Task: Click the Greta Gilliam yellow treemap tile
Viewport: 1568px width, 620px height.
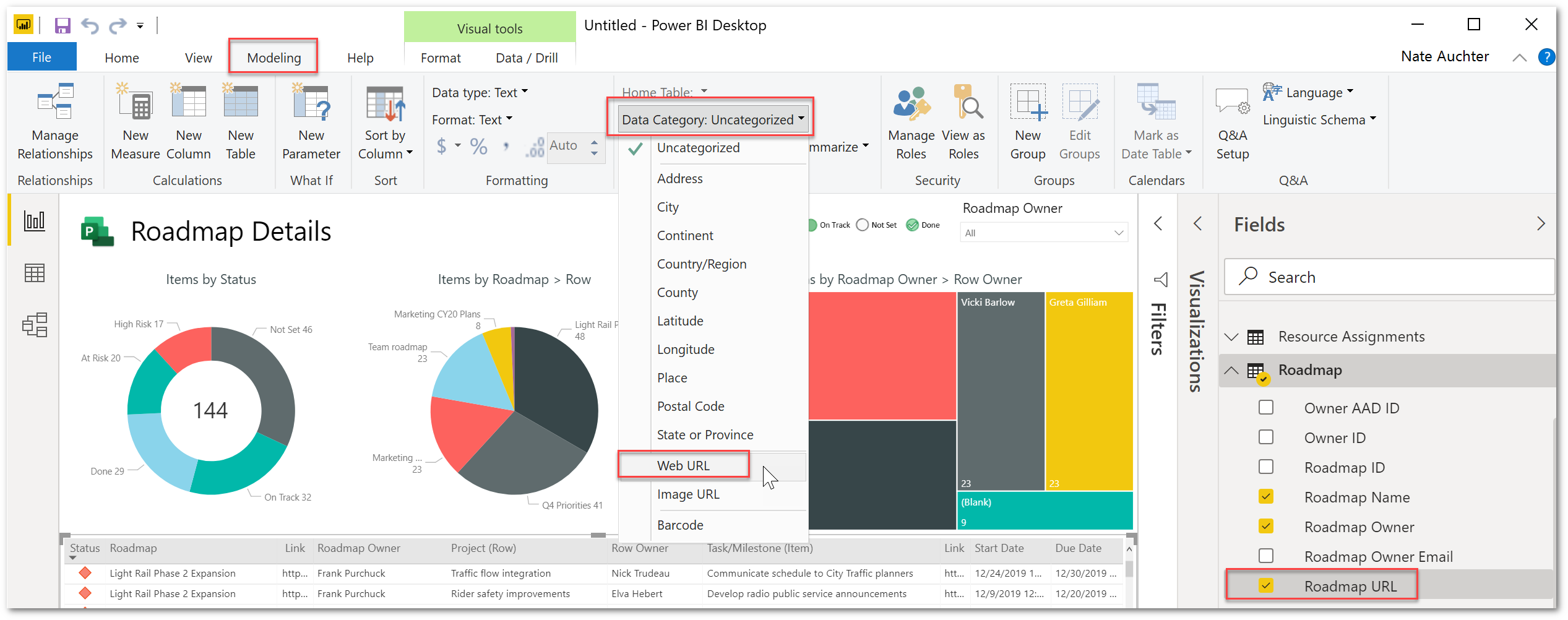Action: 1088,391
